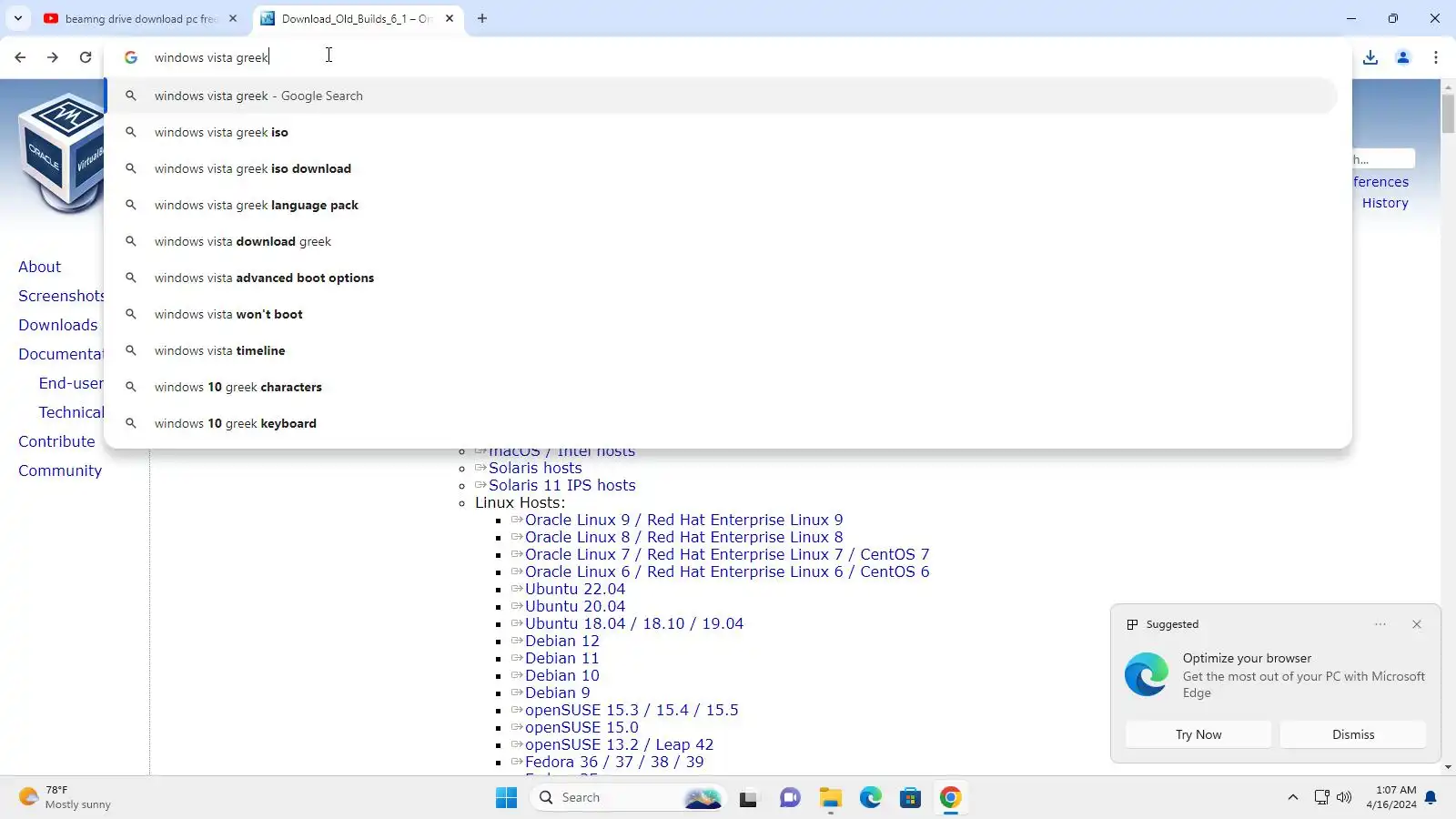Click Try Now in the Edge notification
1456x819 pixels.
click(x=1198, y=734)
